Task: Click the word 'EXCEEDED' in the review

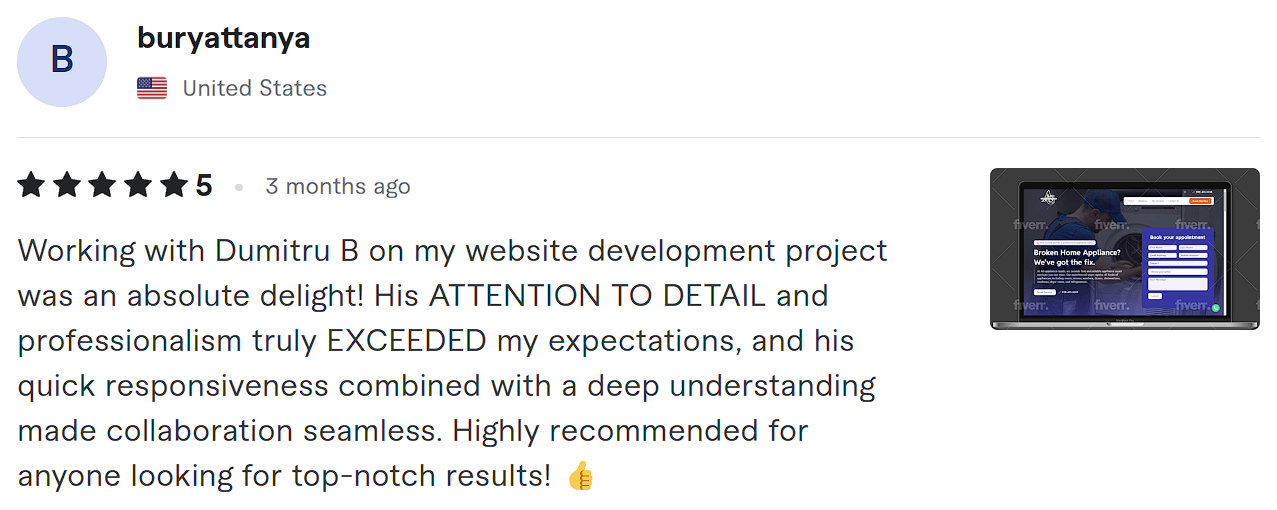Action: click(x=407, y=341)
